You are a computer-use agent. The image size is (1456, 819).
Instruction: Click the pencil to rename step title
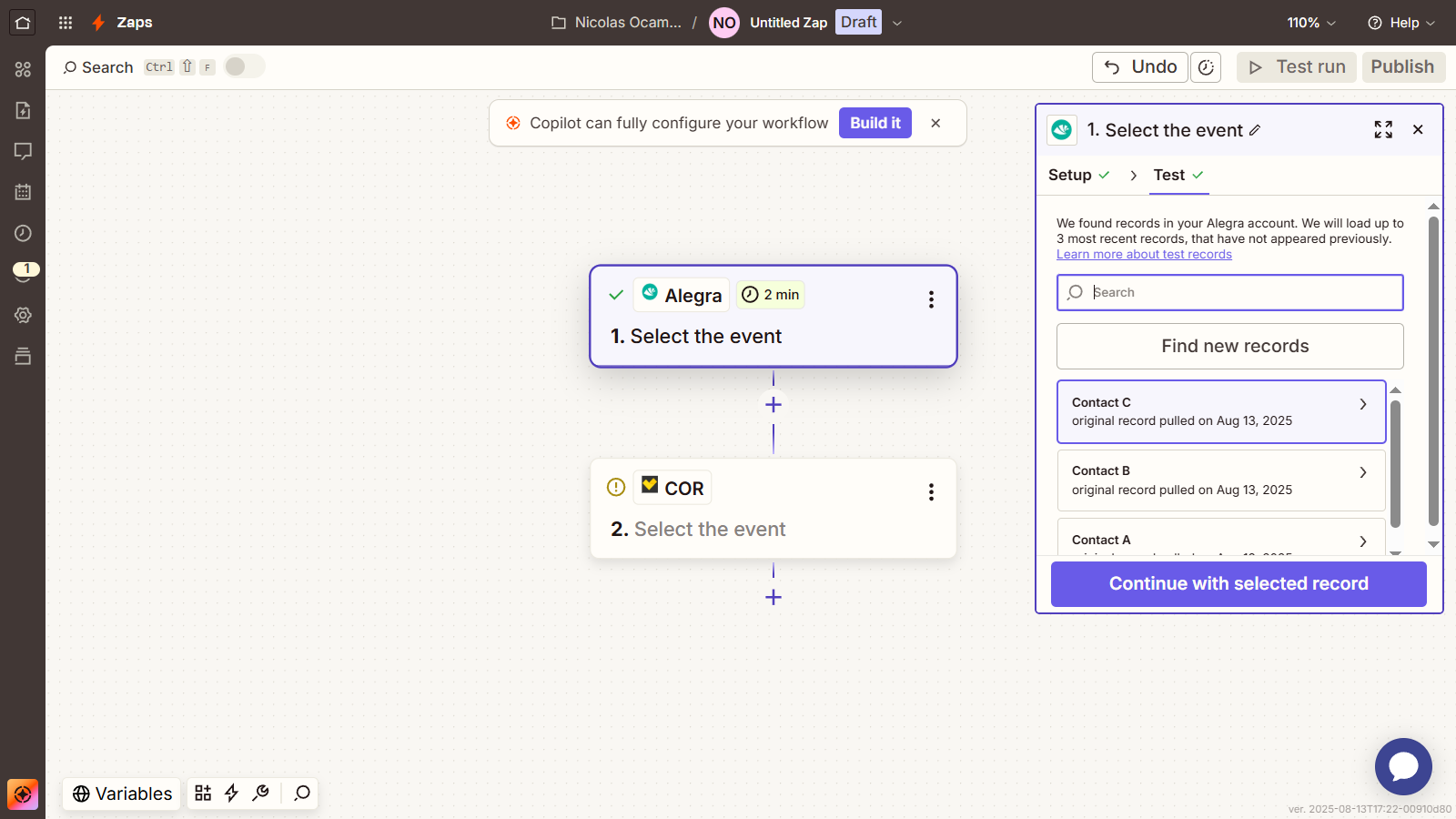1255,130
